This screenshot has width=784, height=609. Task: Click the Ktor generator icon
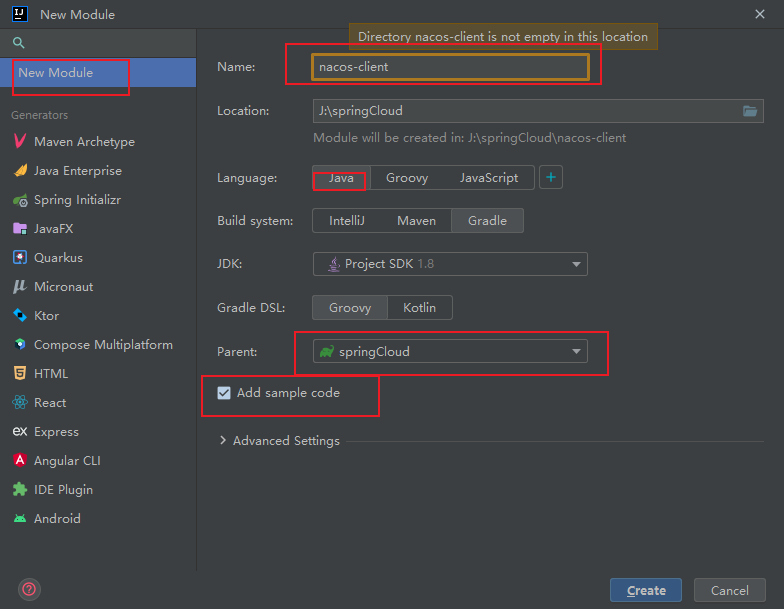20,316
